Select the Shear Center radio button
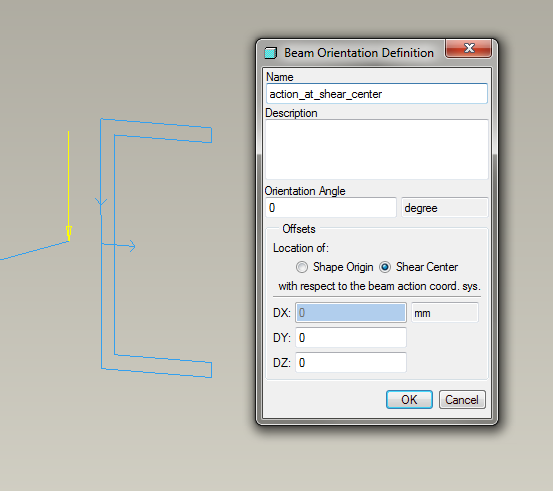 (385, 267)
